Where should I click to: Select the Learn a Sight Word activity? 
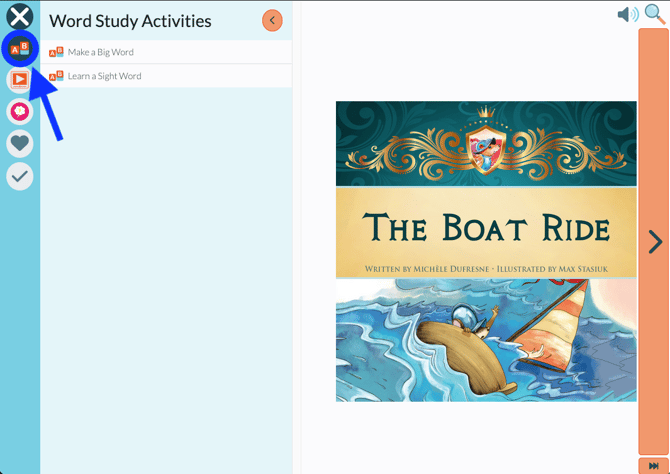[x=105, y=76]
